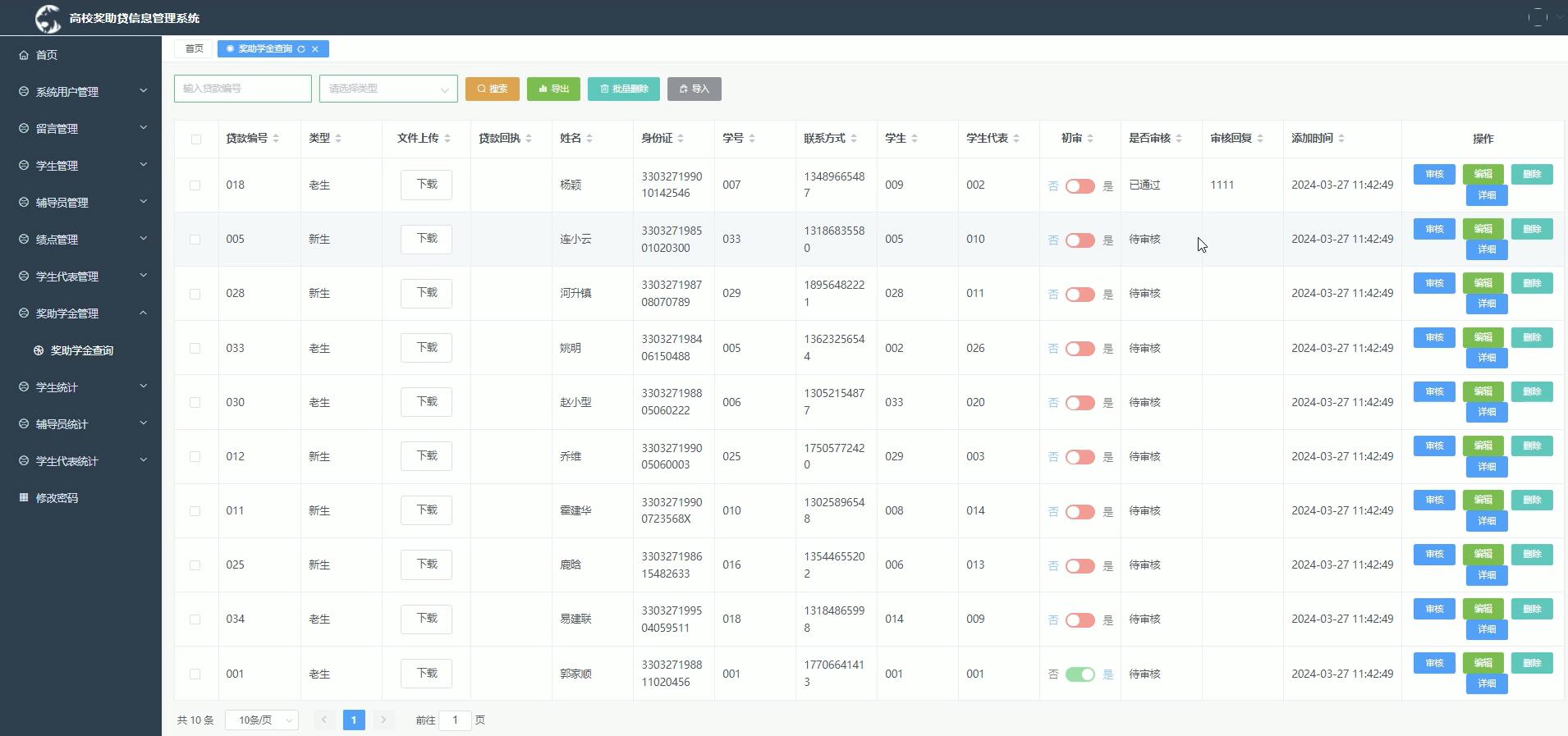Viewport: 1568px width, 736px height.
Task: Check the row checkbox for loan 018
Action: coord(195,185)
